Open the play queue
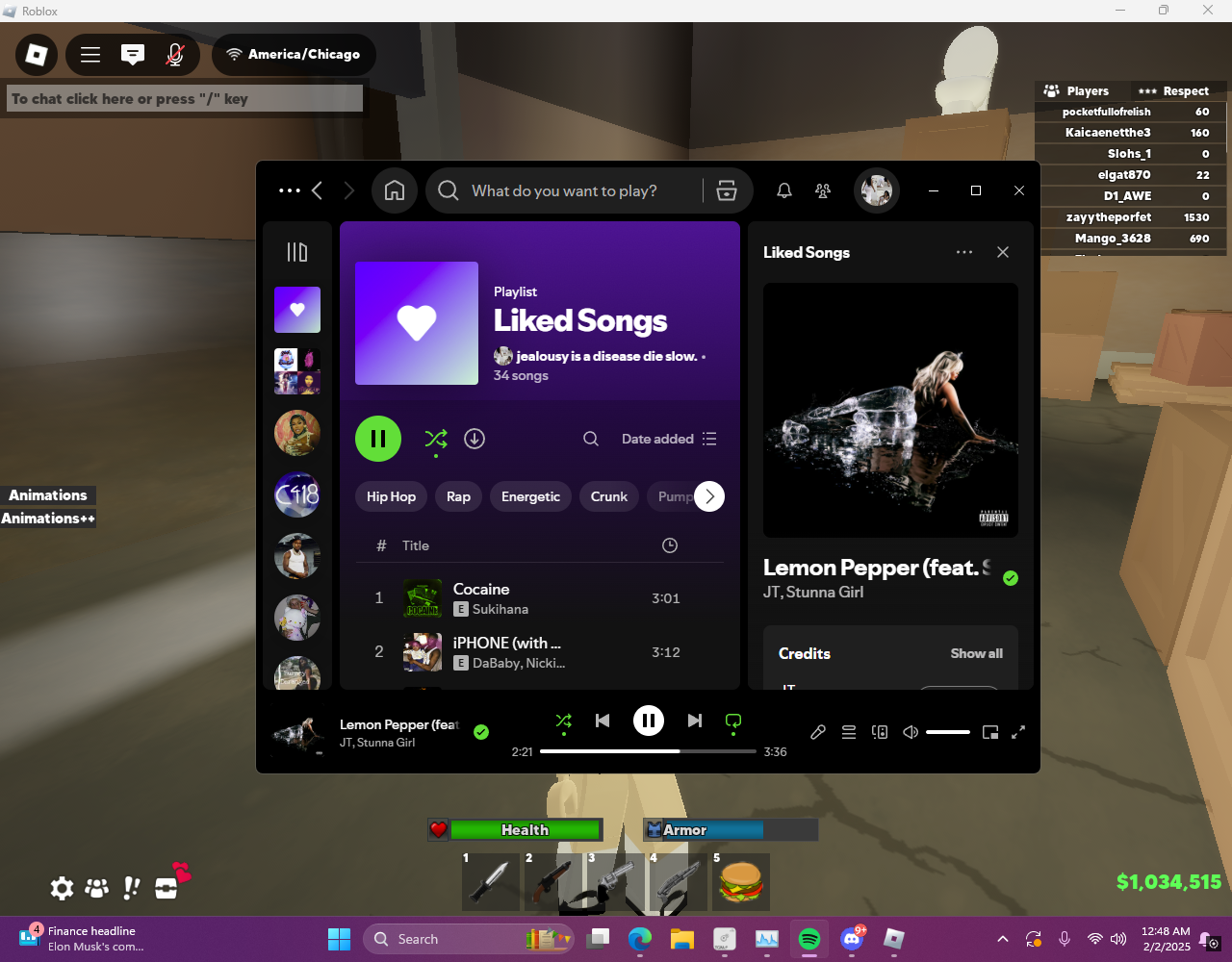The height and width of the screenshot is (962, 1232). pos(849,732)
